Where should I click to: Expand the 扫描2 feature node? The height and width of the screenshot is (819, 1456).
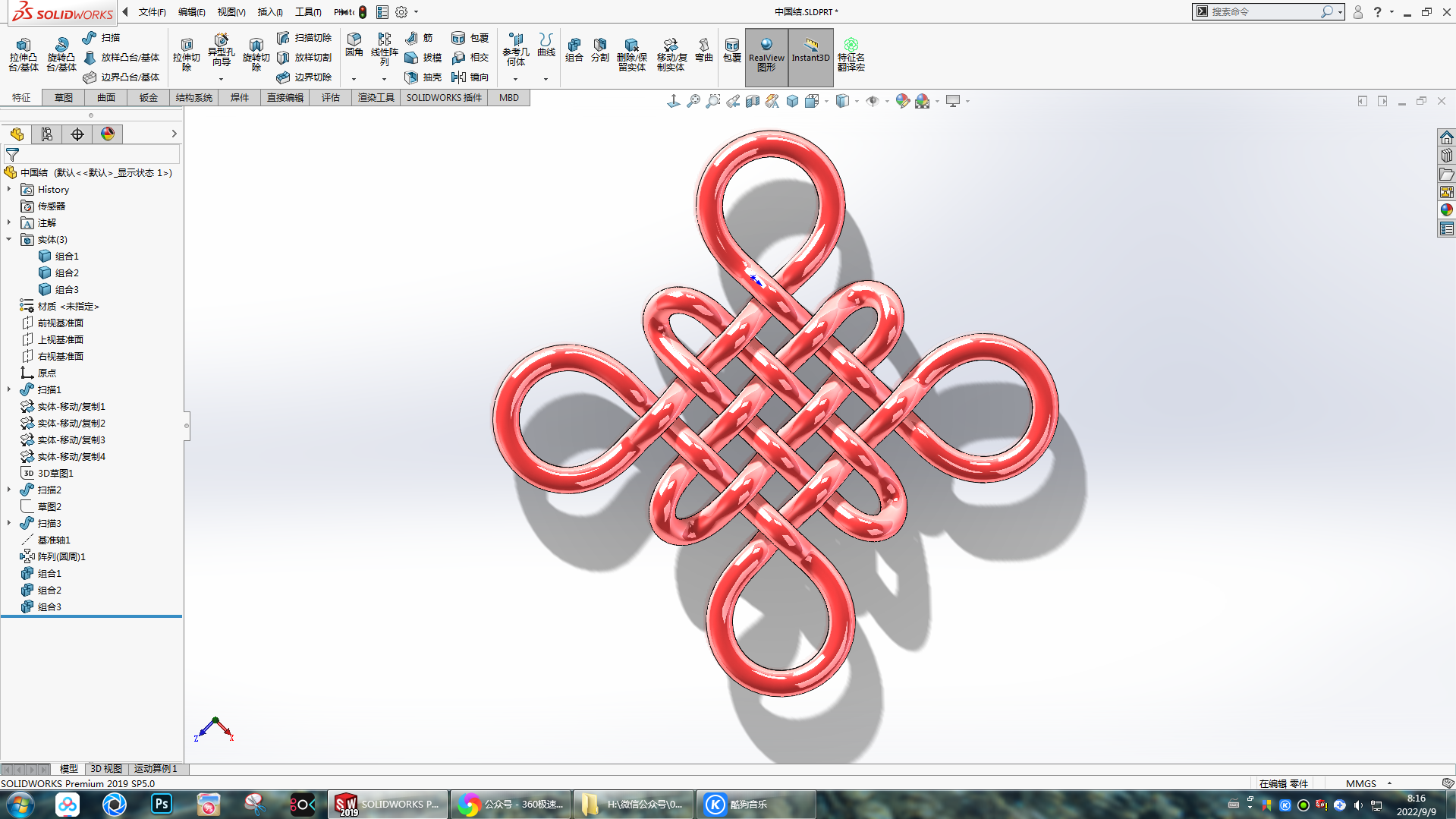pos(9,490)
